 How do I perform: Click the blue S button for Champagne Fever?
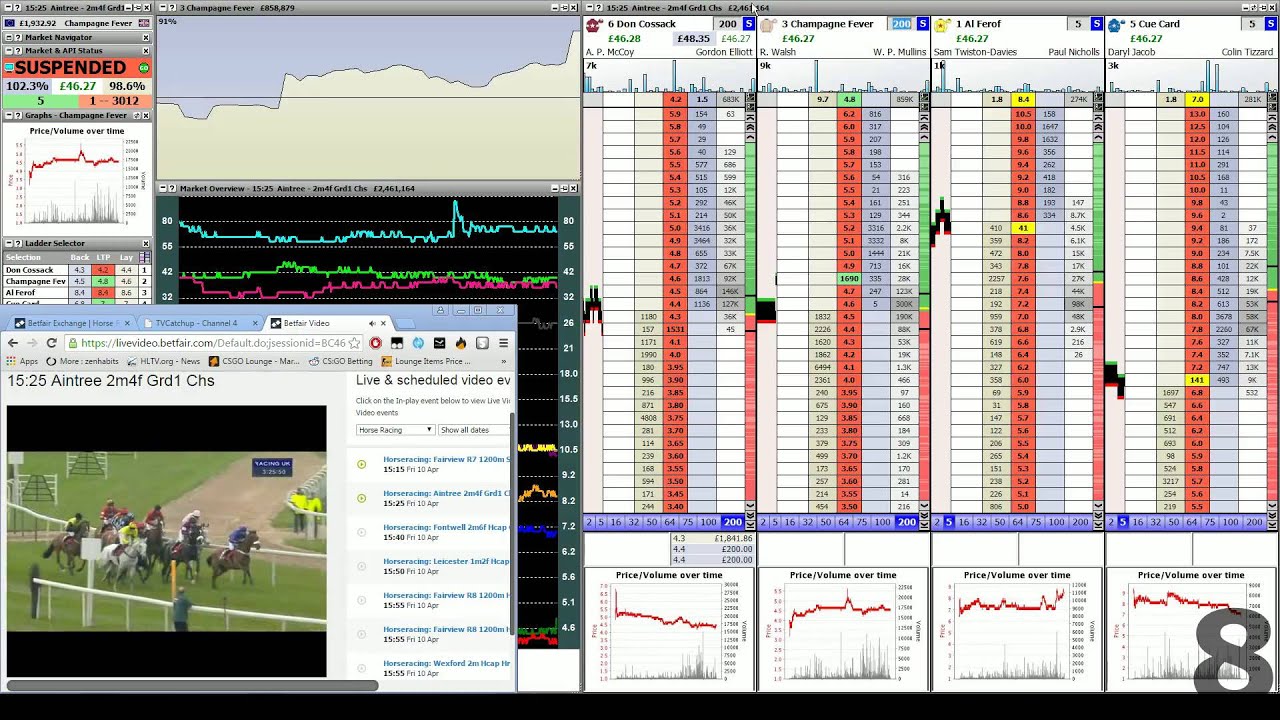pos(922,24)
